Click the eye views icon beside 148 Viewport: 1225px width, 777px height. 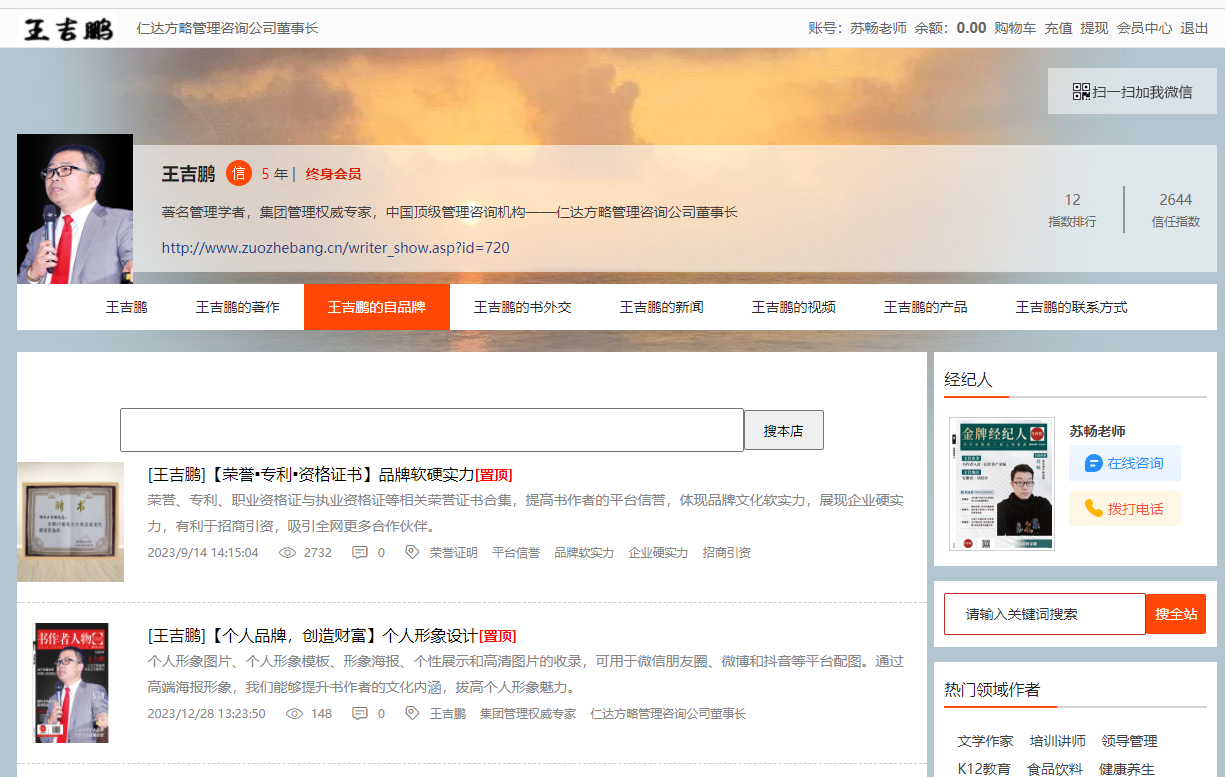[294, 713]
